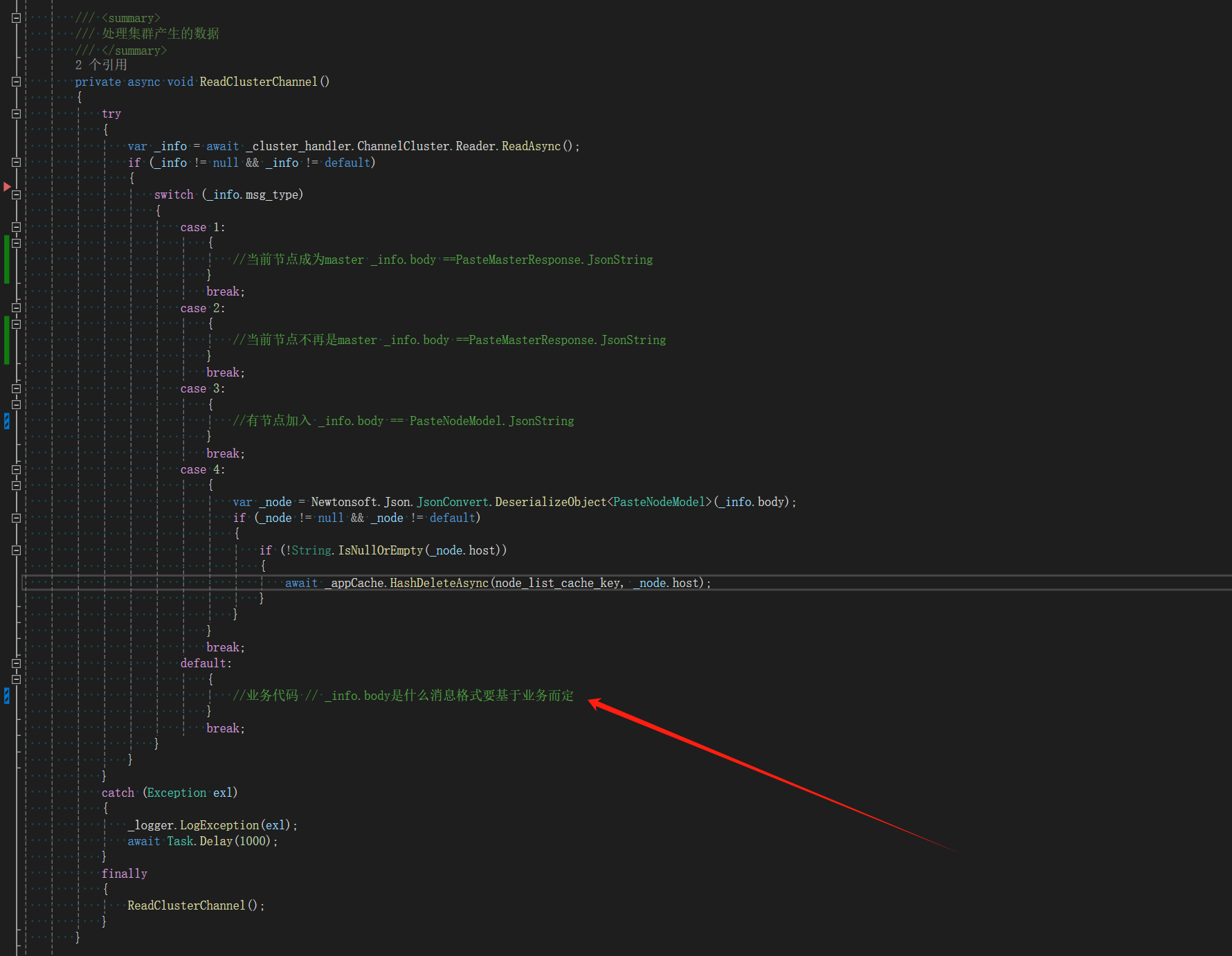Collapse the summary comment block
Image resolution: width=1232 pixels, height=956 pixels.
pos(16,18)
